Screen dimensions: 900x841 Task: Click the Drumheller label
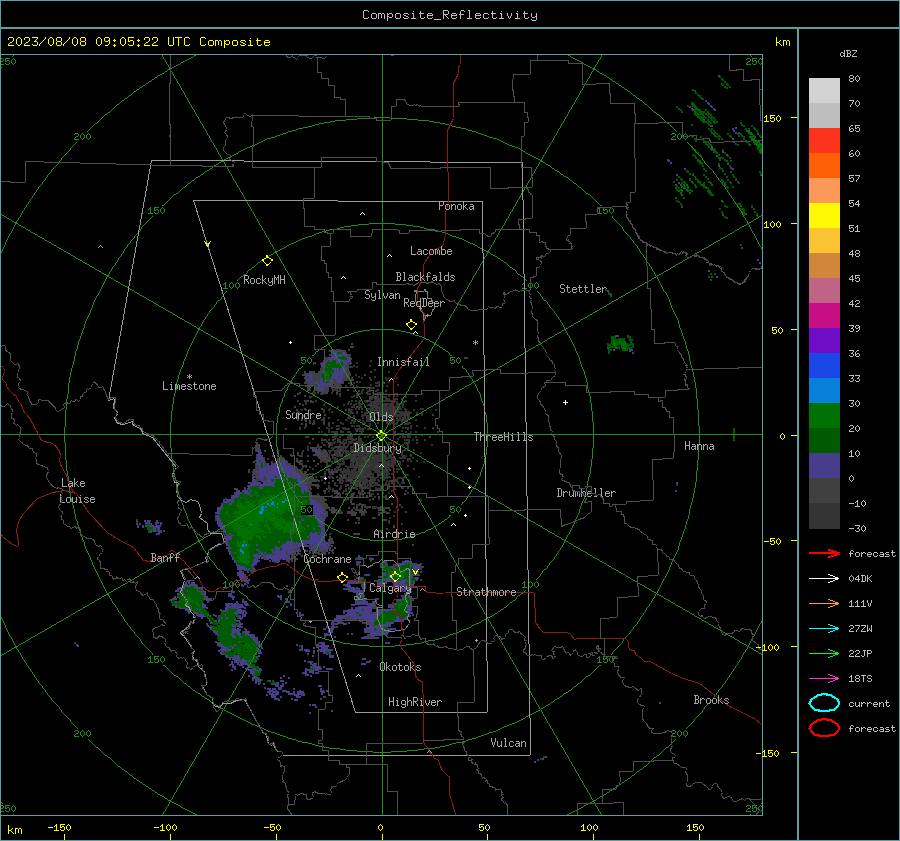pyautogui.click(x=586, y=493)
